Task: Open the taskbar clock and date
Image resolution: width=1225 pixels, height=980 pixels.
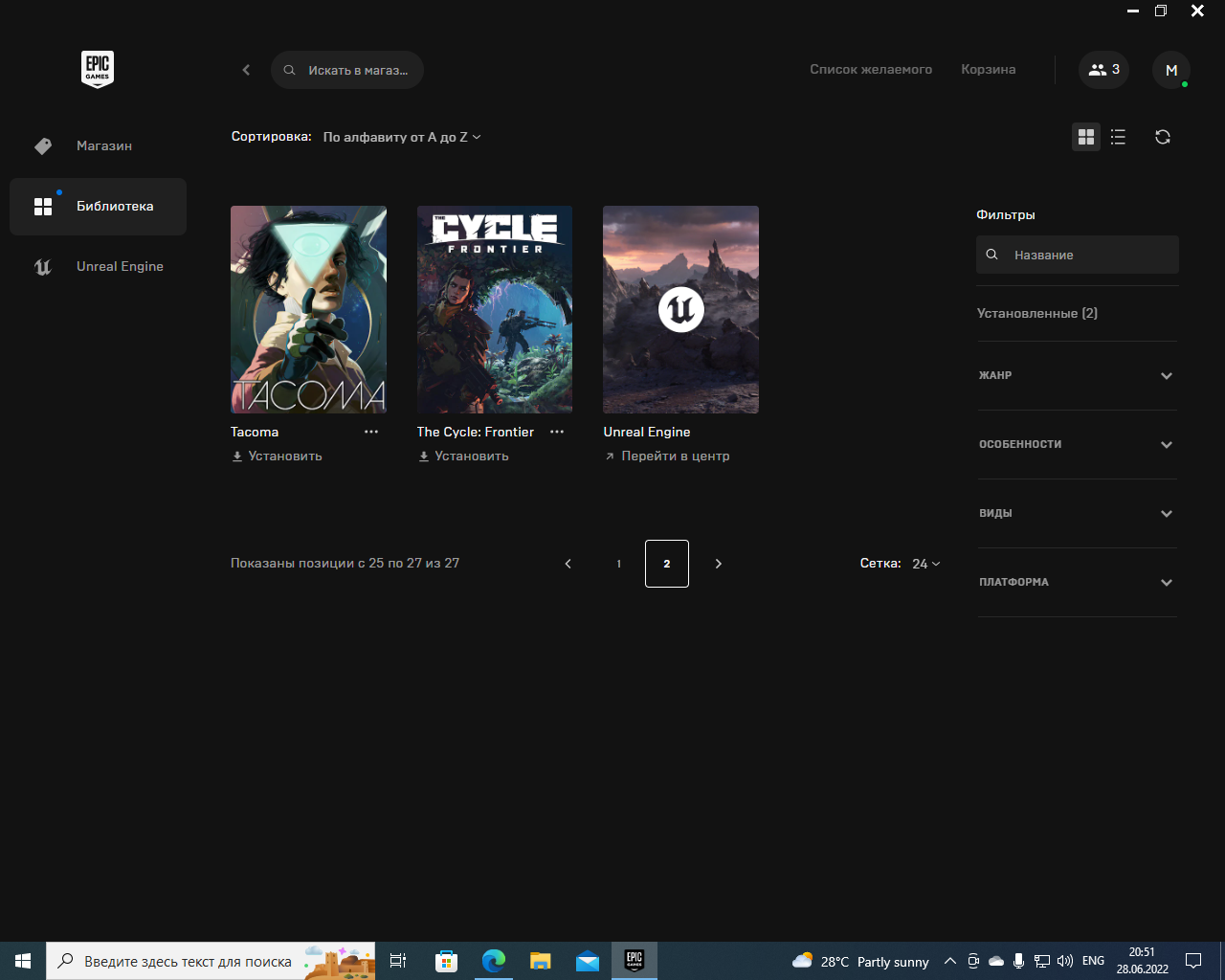Action: [1143, 961]
